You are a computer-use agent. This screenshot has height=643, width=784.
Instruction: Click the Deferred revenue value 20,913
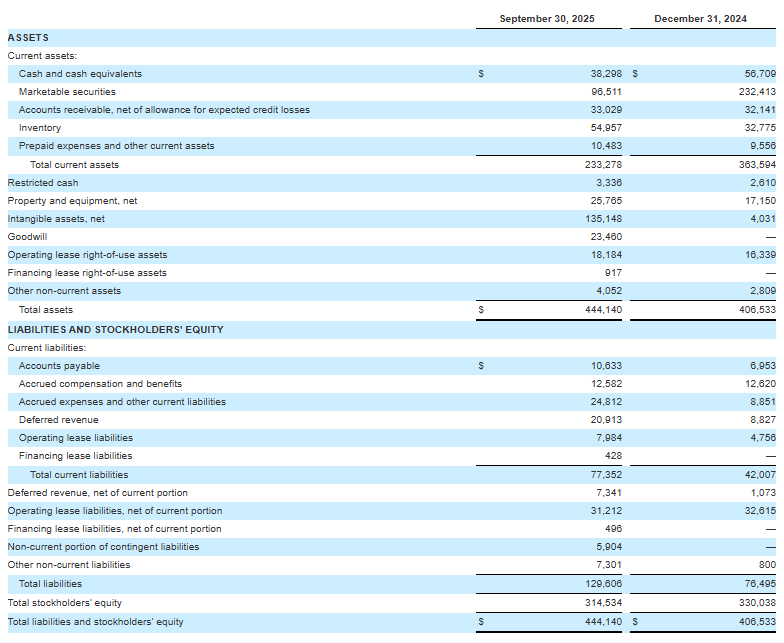click(606, 420)
